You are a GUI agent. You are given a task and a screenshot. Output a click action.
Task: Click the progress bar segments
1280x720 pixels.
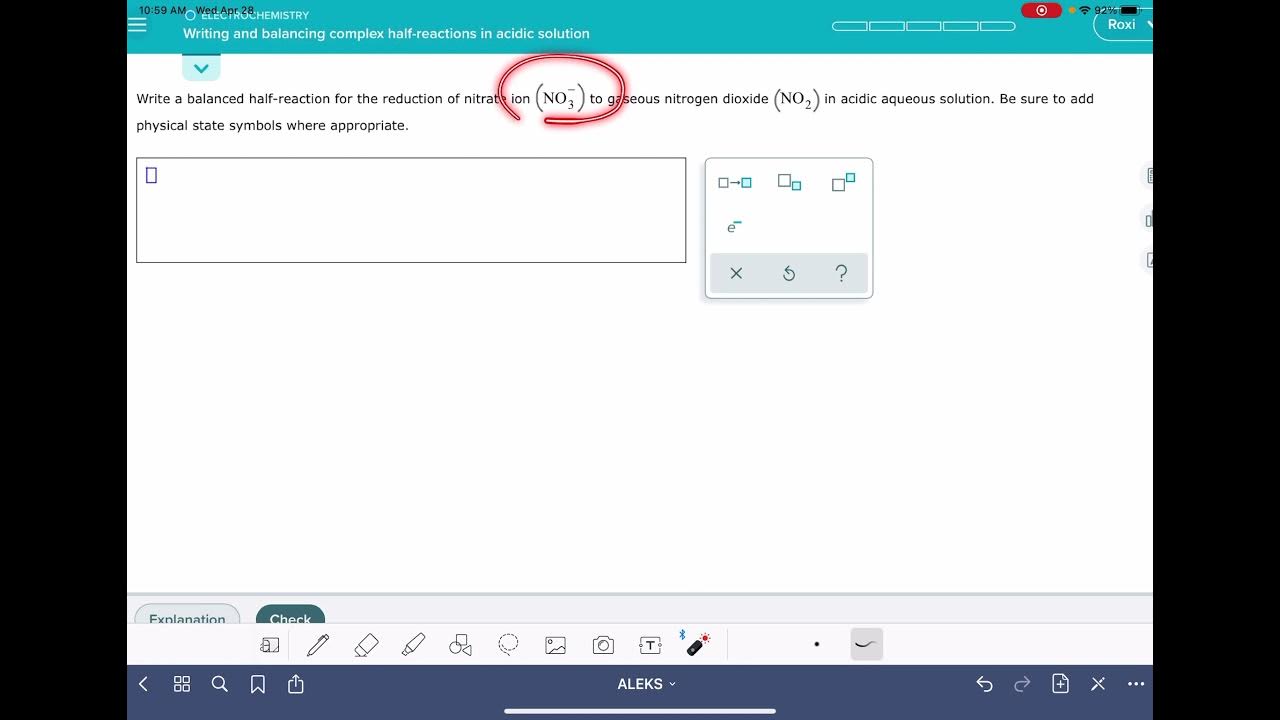924,26
